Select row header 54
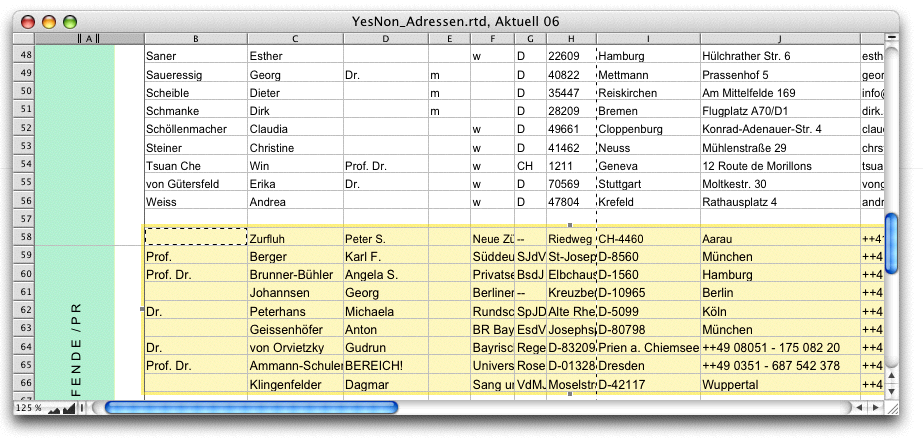The width and height of the screenshot is (923, 438). [25, 164]
